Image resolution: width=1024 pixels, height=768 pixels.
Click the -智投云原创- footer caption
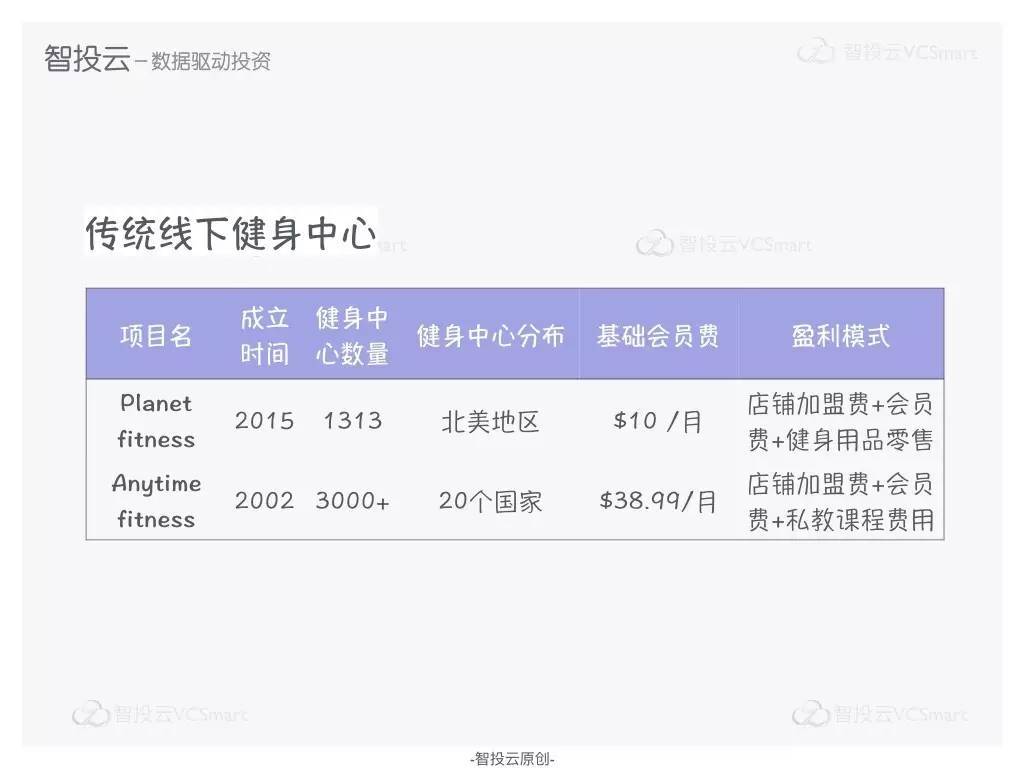click(512, 759)
